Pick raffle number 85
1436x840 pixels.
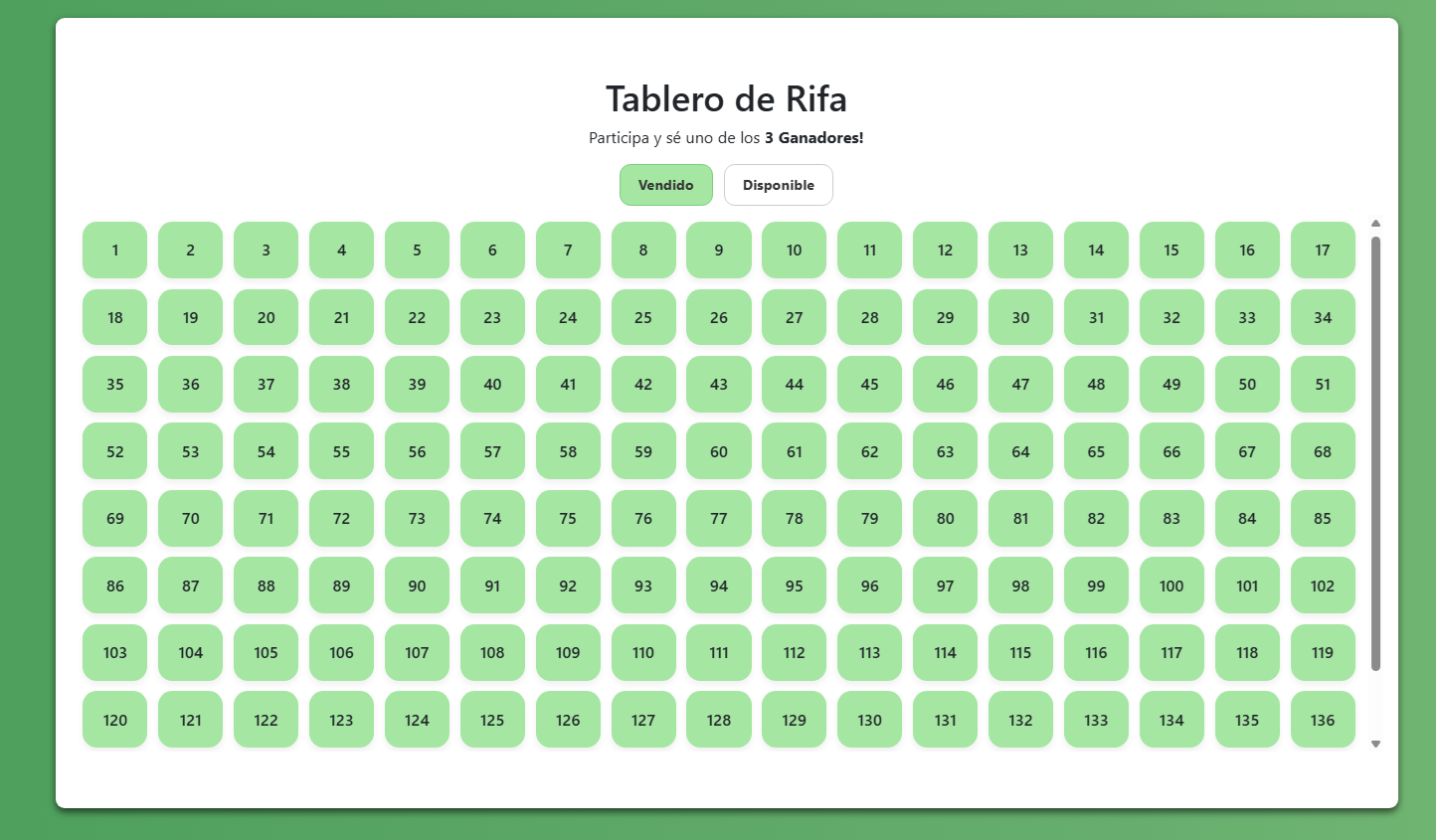pos(1323,518)
